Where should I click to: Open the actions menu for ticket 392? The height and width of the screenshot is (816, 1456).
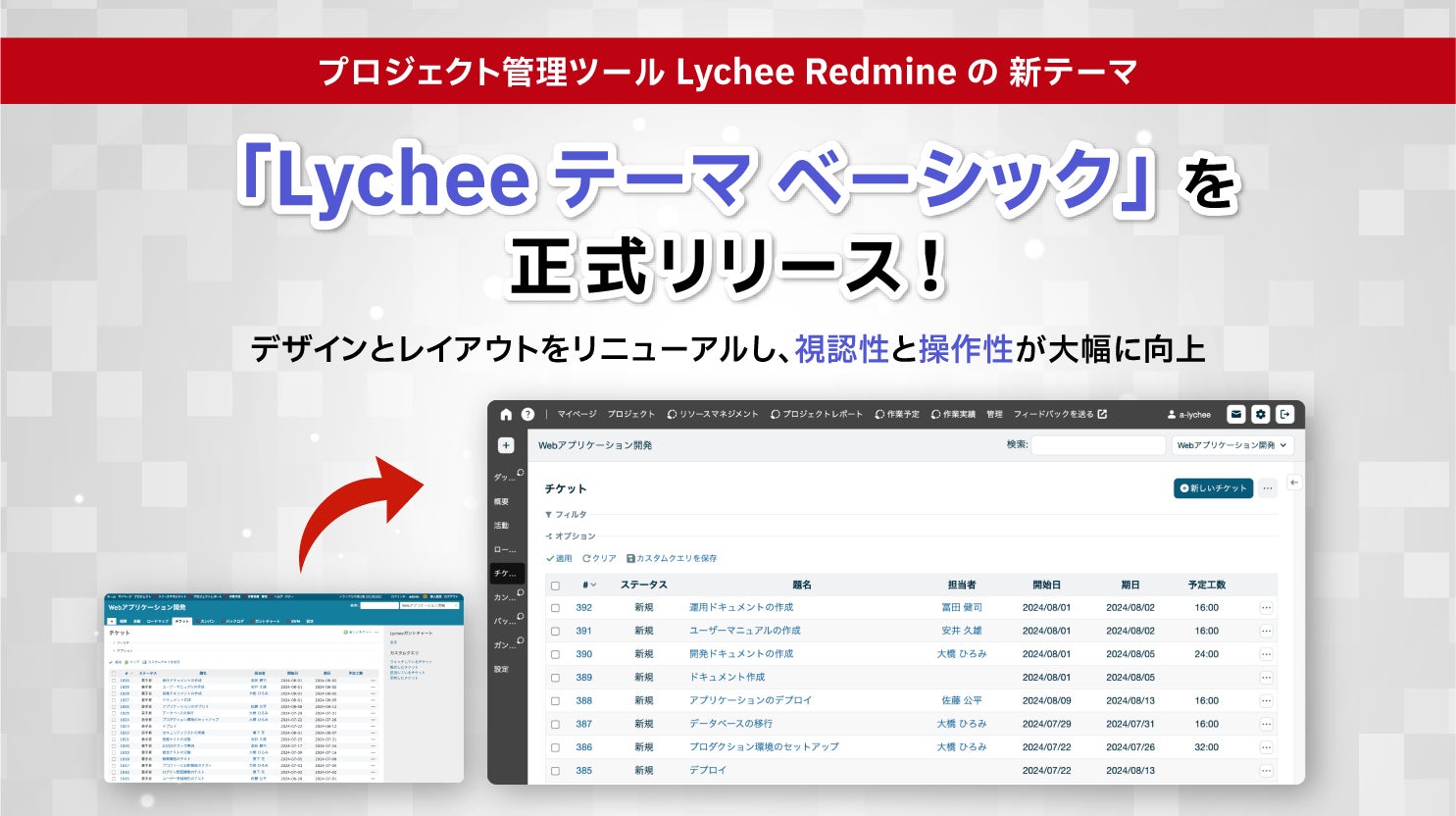pyautogui.click(x=1266, y=608)
